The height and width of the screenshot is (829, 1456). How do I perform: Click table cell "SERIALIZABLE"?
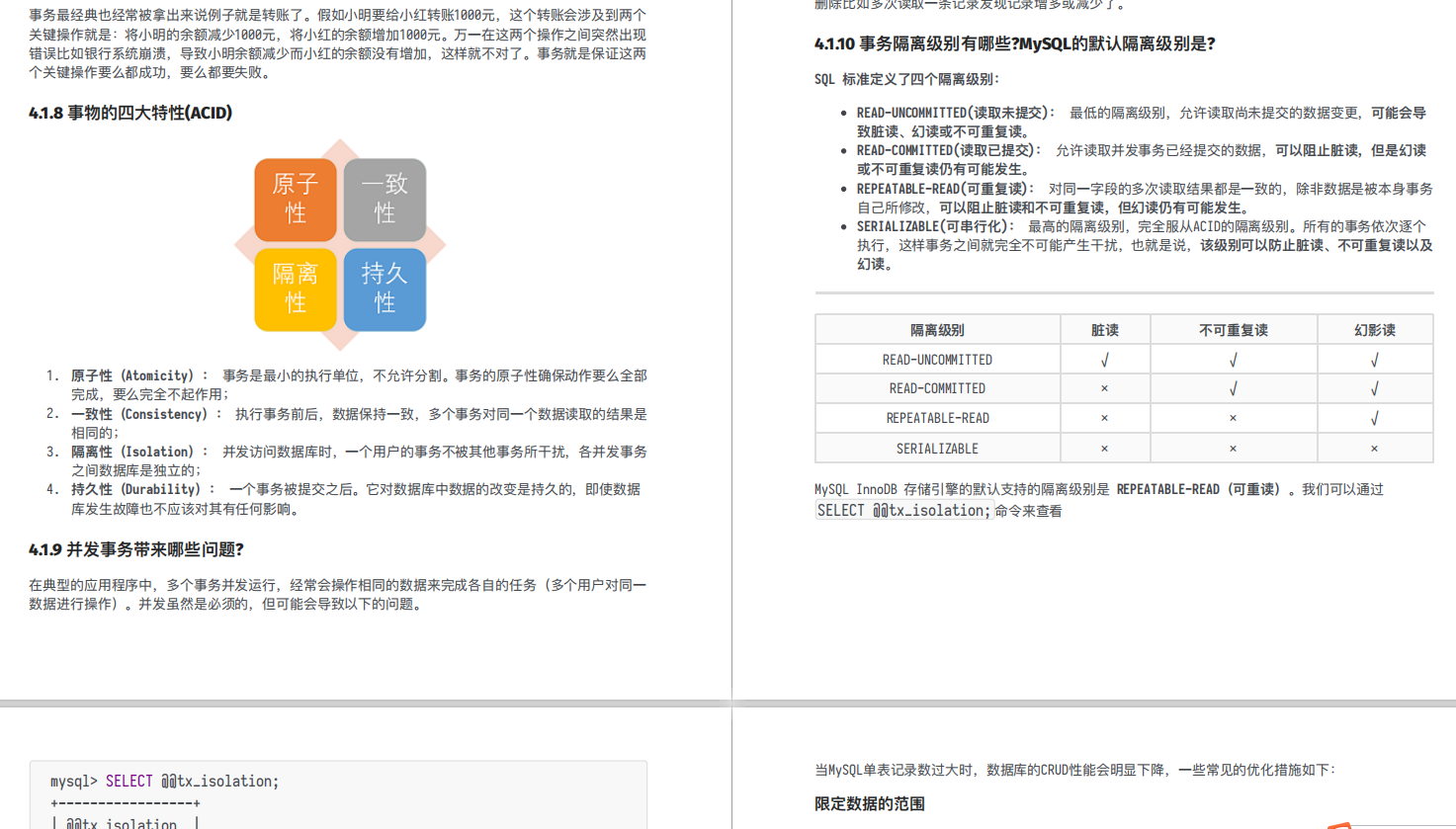coord(937,449)
